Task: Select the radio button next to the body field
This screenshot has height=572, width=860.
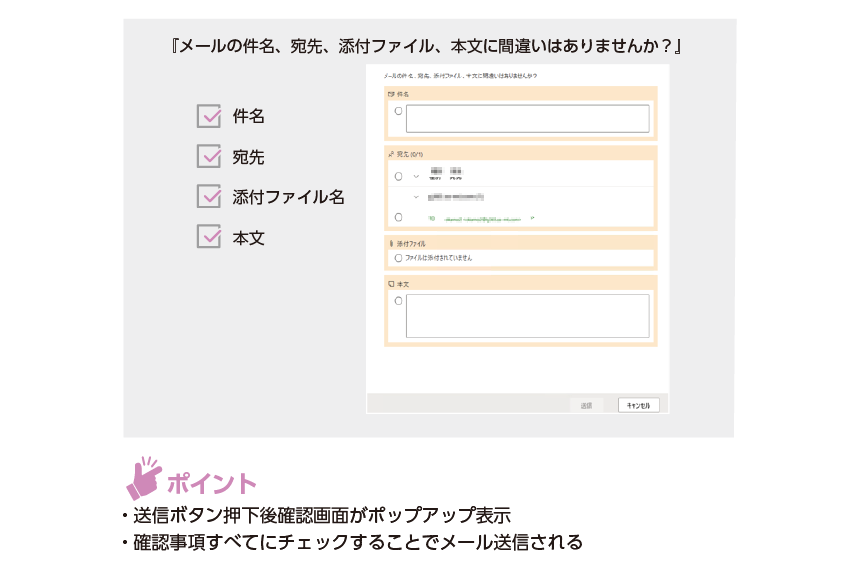Action: click(398, 301)
